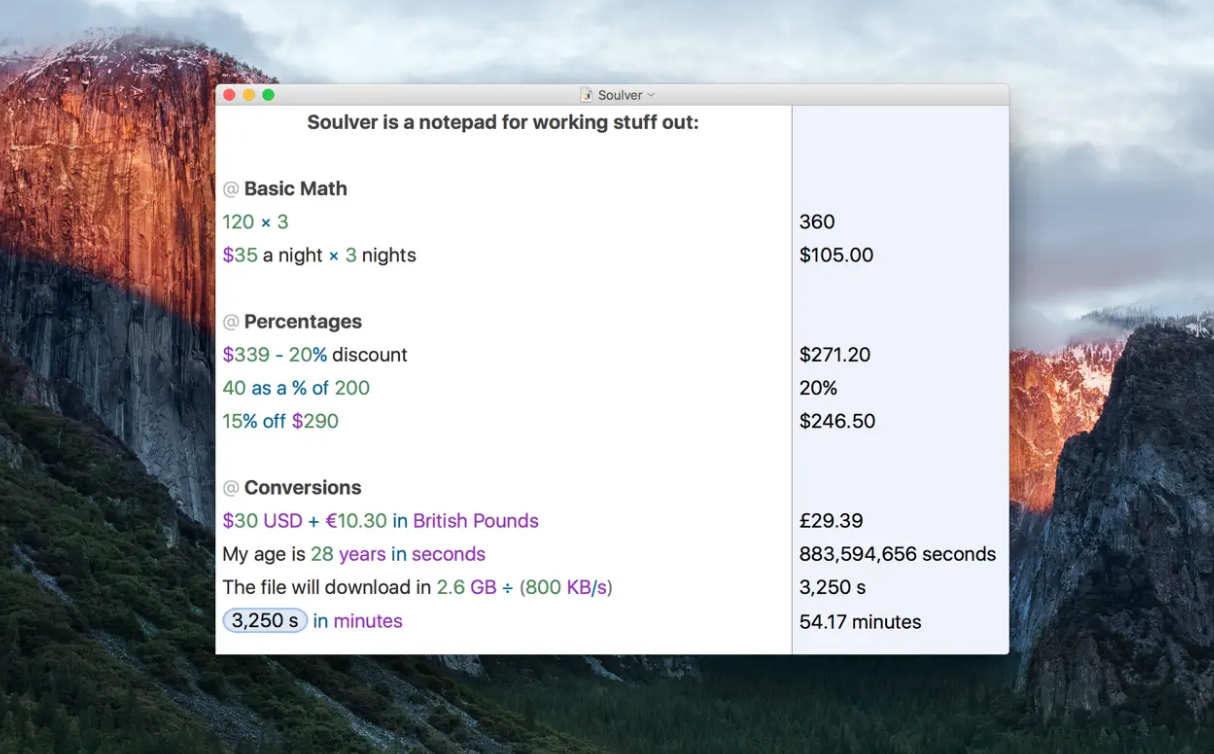1214x754 pixels.
Task: Maximize the Soulver window with green button
Action: coord(268,95)
